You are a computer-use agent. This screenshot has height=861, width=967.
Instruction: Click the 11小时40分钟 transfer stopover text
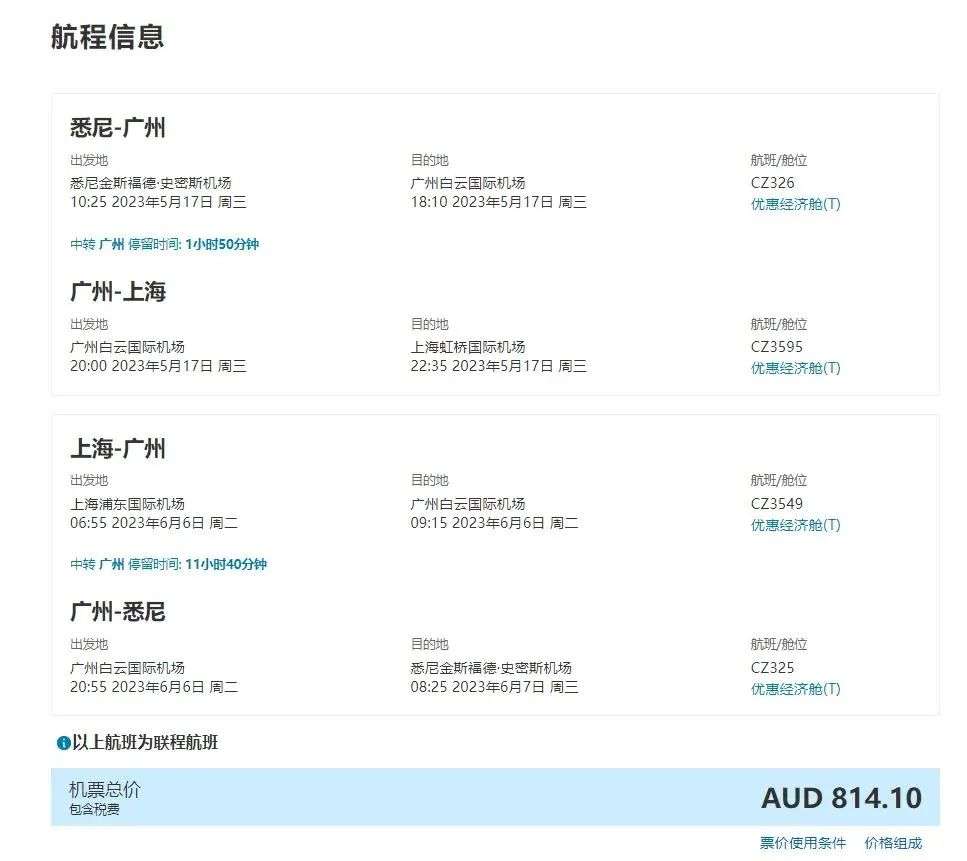coord(225,564)
